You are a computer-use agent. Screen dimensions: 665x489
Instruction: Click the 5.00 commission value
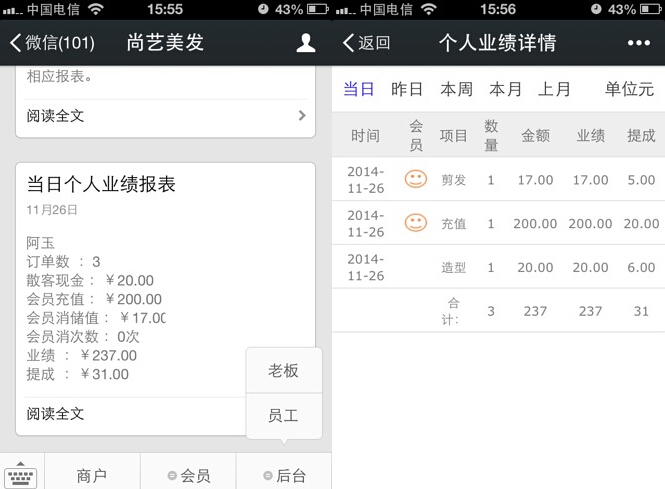(641, 180)
